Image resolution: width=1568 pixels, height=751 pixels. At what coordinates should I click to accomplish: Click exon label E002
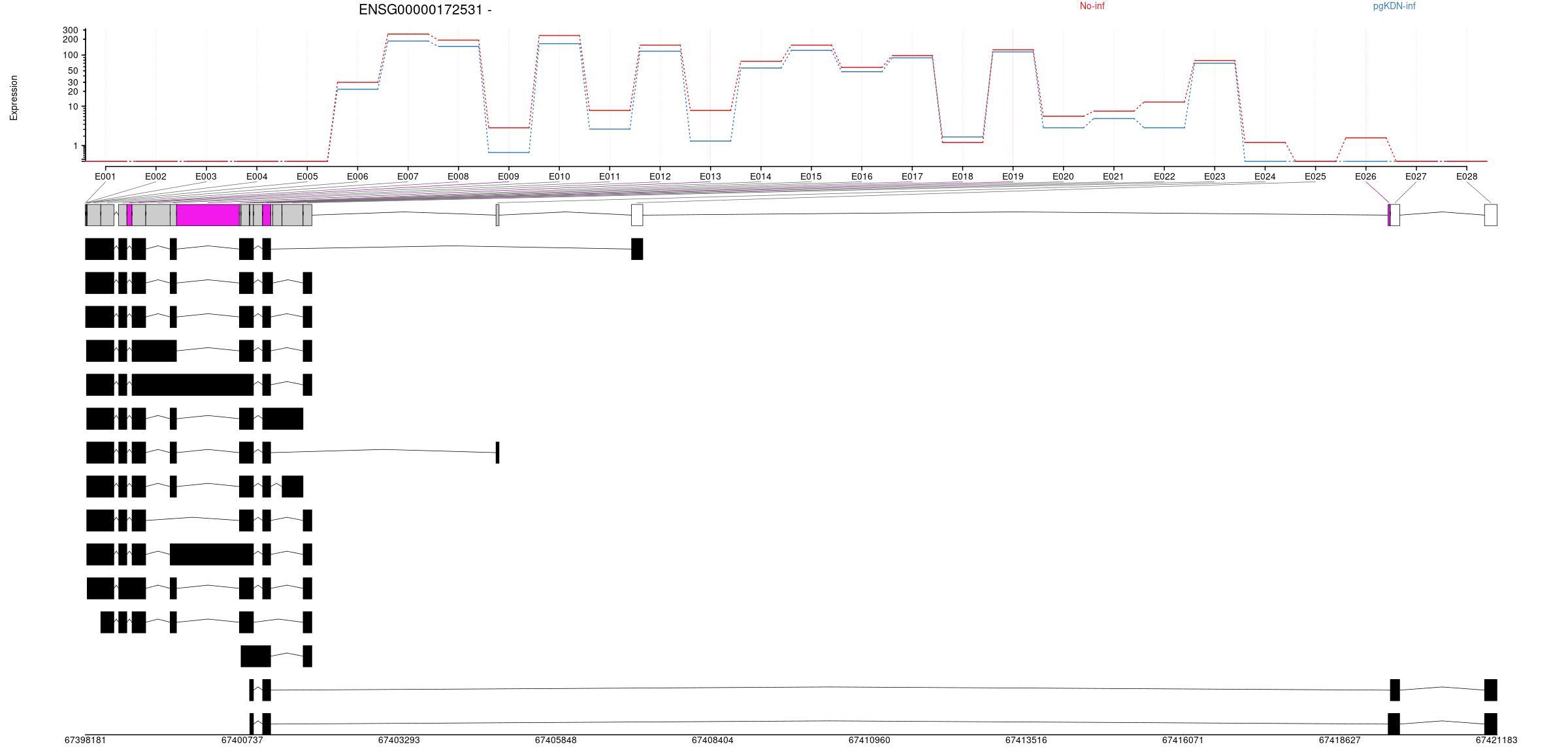(x=155, y=176)
